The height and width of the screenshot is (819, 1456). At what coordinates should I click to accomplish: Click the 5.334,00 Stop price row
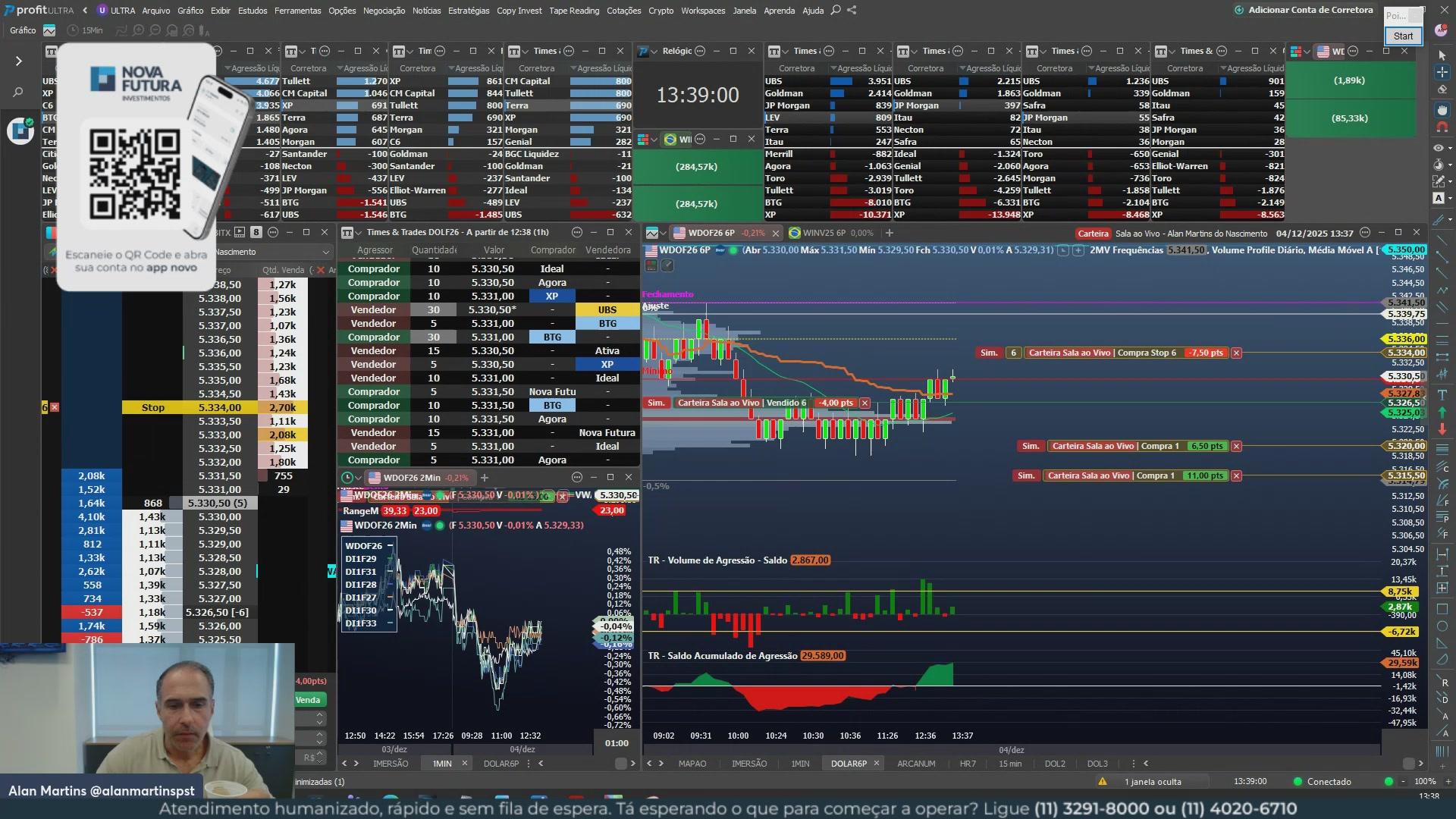[219, 407]
